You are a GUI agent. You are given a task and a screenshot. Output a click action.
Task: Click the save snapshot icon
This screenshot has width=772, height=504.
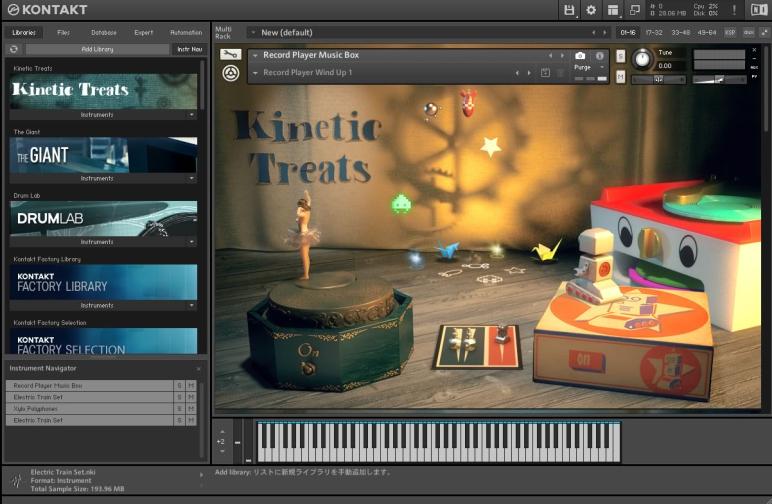tap(546, 73)
